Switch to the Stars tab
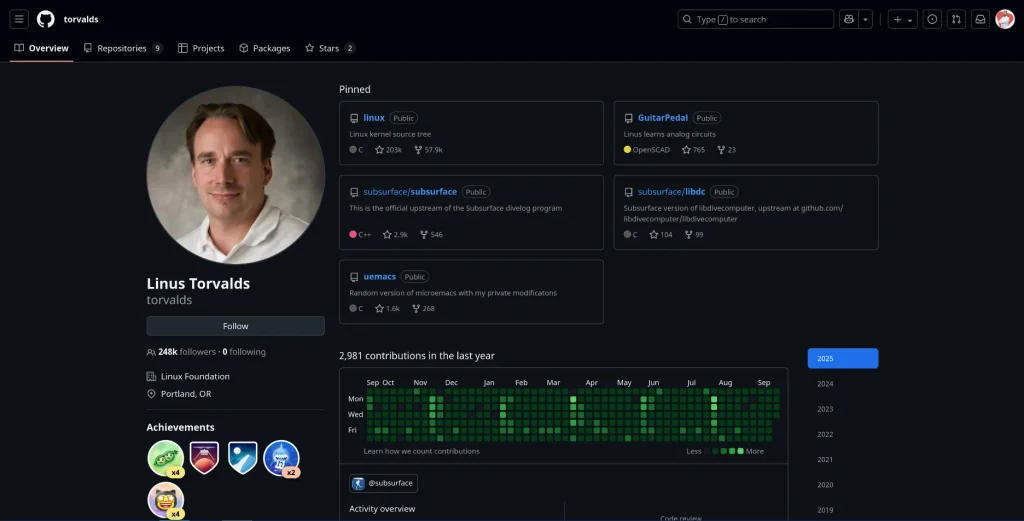The height and width of the screenshot is (521, 1024). [330, 48]
